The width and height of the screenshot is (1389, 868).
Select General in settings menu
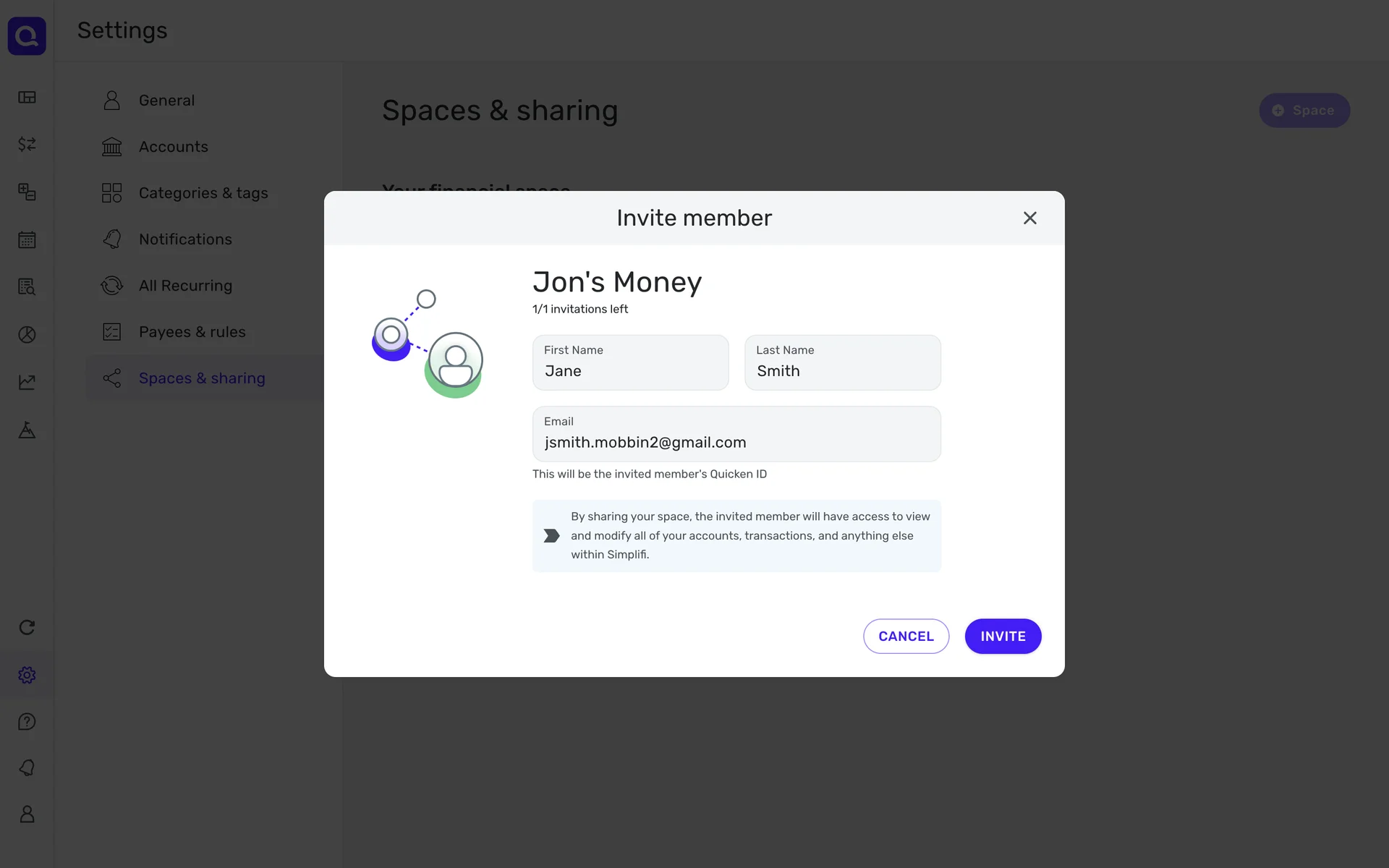point(166,101)
